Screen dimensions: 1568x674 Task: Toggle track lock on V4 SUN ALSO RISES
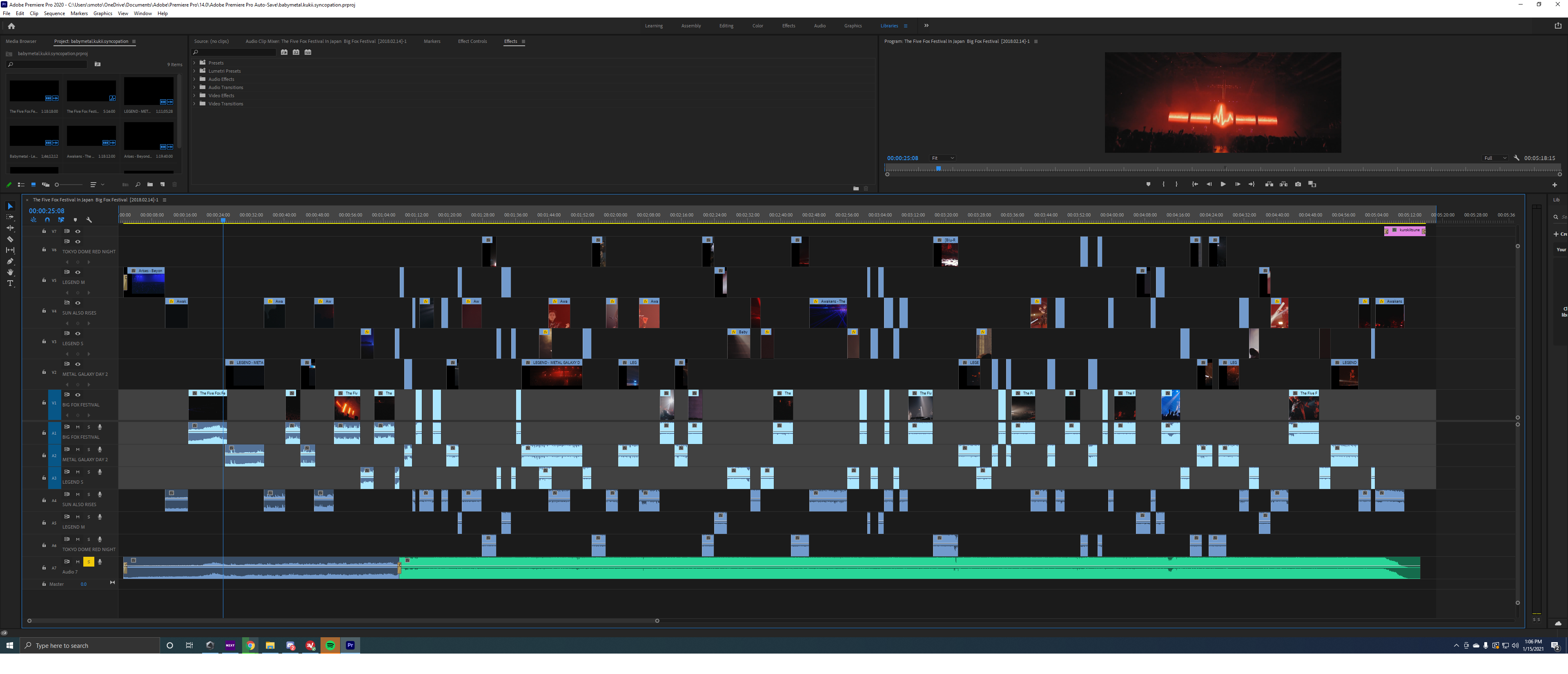click(44, 311)
